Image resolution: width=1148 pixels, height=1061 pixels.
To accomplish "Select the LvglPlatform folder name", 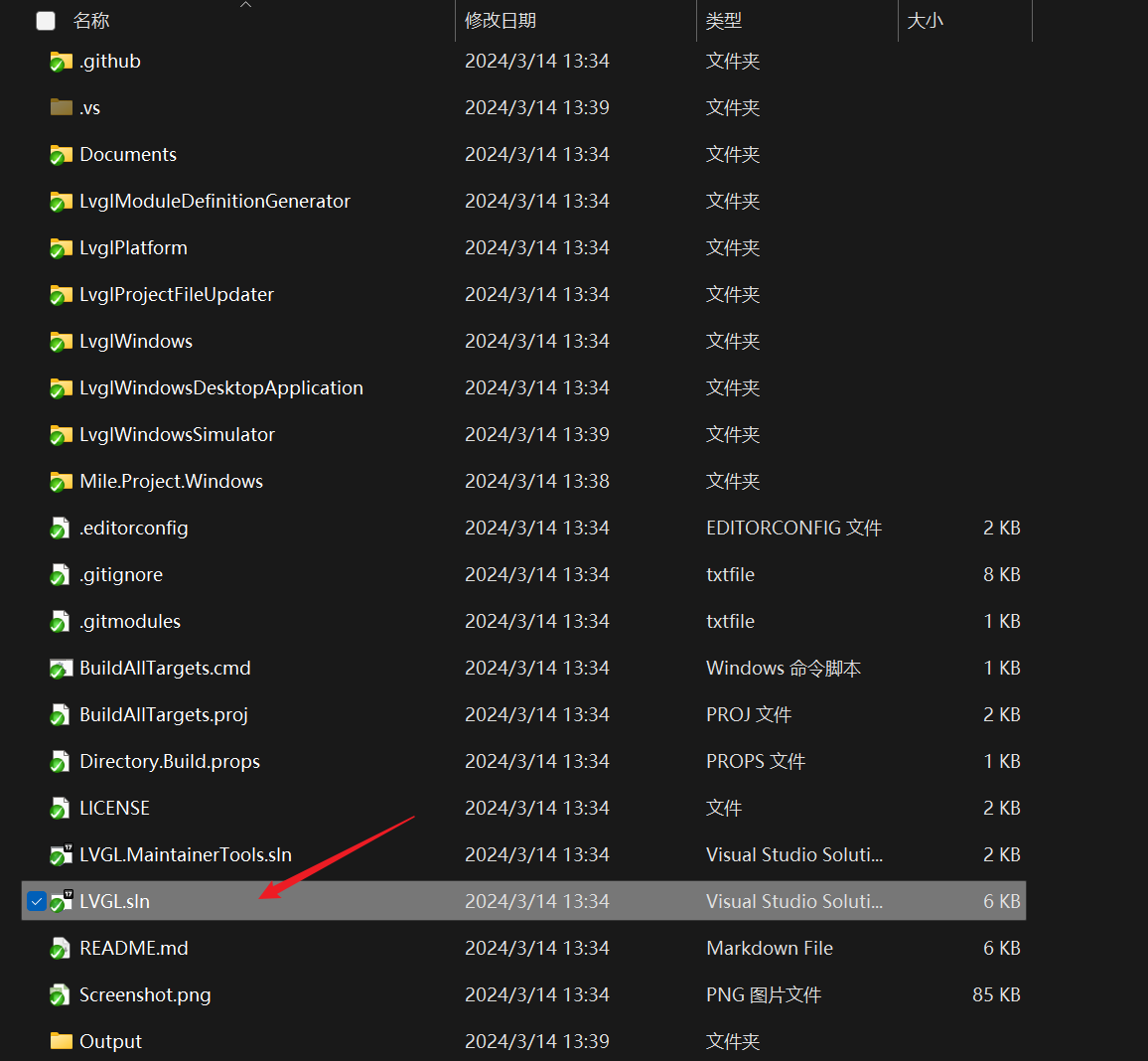I will click(x=133, y=248).
